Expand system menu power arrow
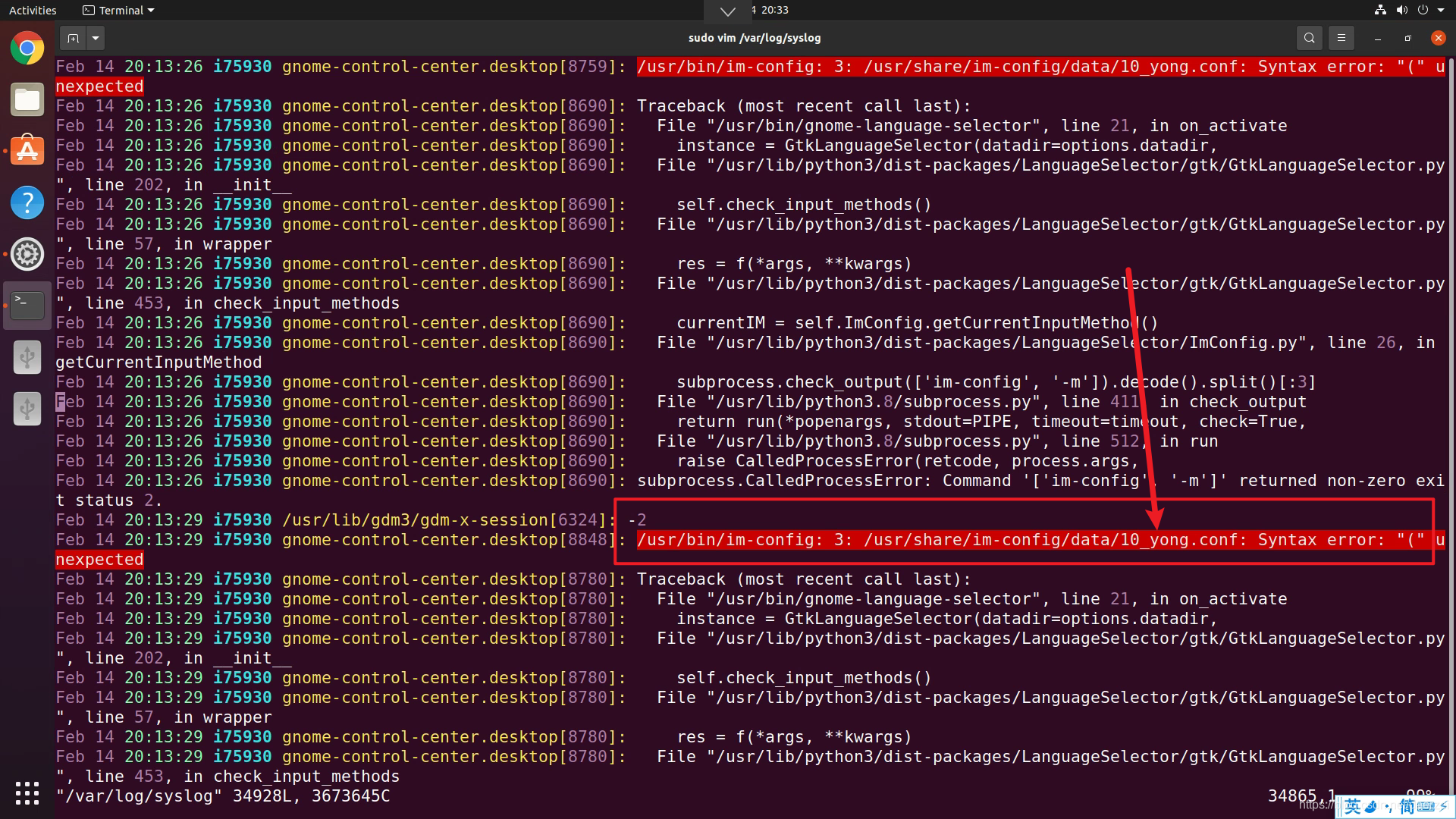This screenshot has width=1456, height=819. pyautogui.click(x=1439, y=11)
